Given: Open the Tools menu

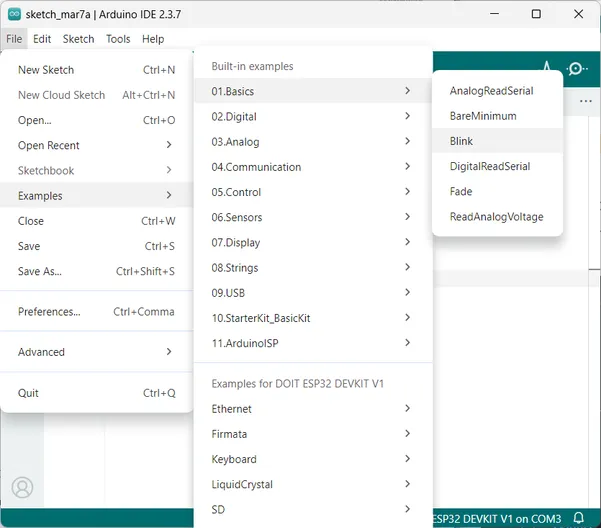Looking at the screenshot, I should (x=118, y=39).
